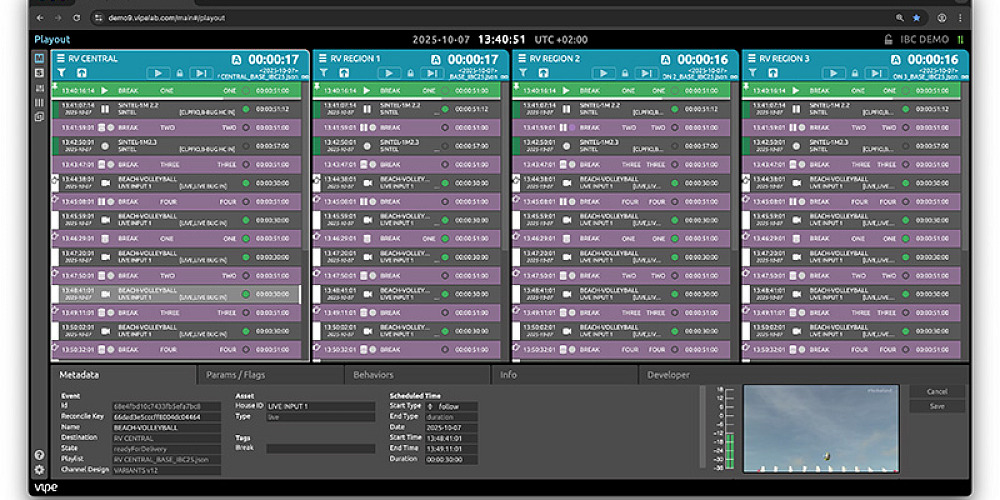The width and height of the screenshot is (1000, 500).
Task: Click the headphones icon in RV REGION 1
Action: [345, 73]
